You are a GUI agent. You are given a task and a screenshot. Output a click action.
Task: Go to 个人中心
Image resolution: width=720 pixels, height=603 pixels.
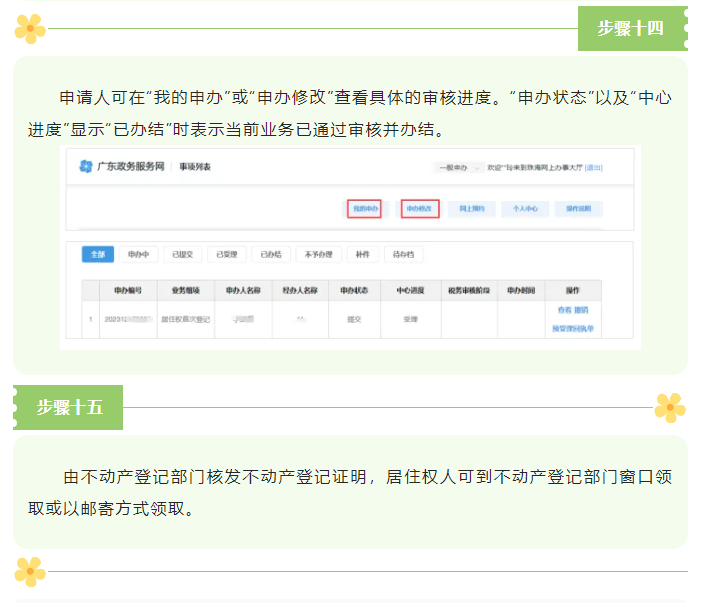point(525,209)
